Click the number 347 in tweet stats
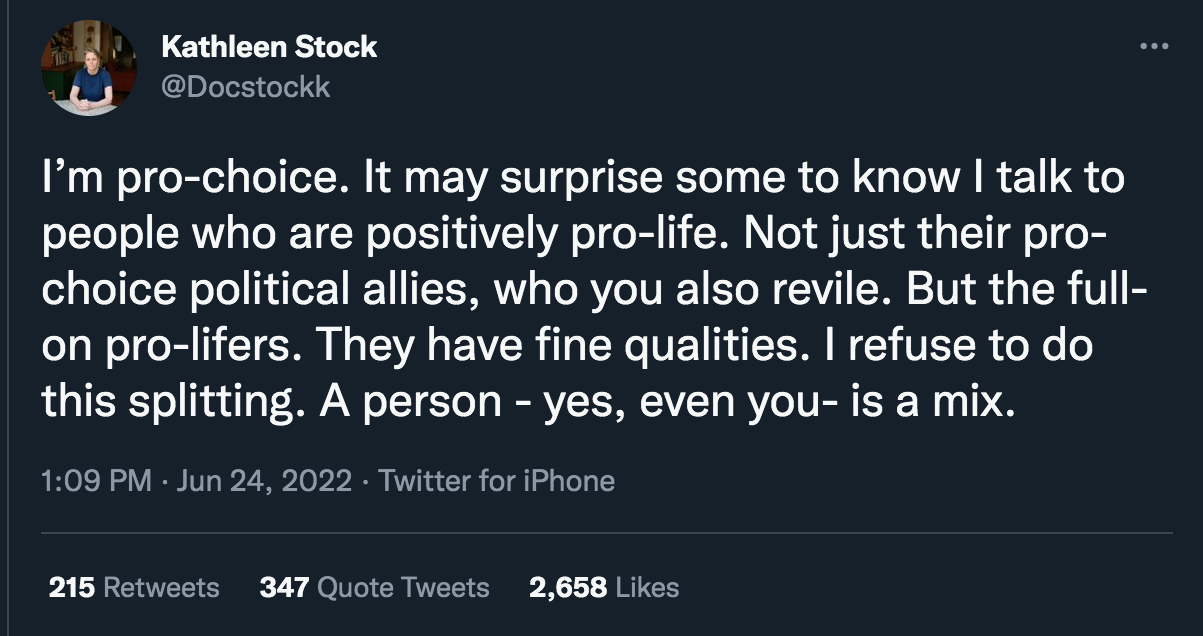The height and width of the screenshot is (636, 1203). 283,587
